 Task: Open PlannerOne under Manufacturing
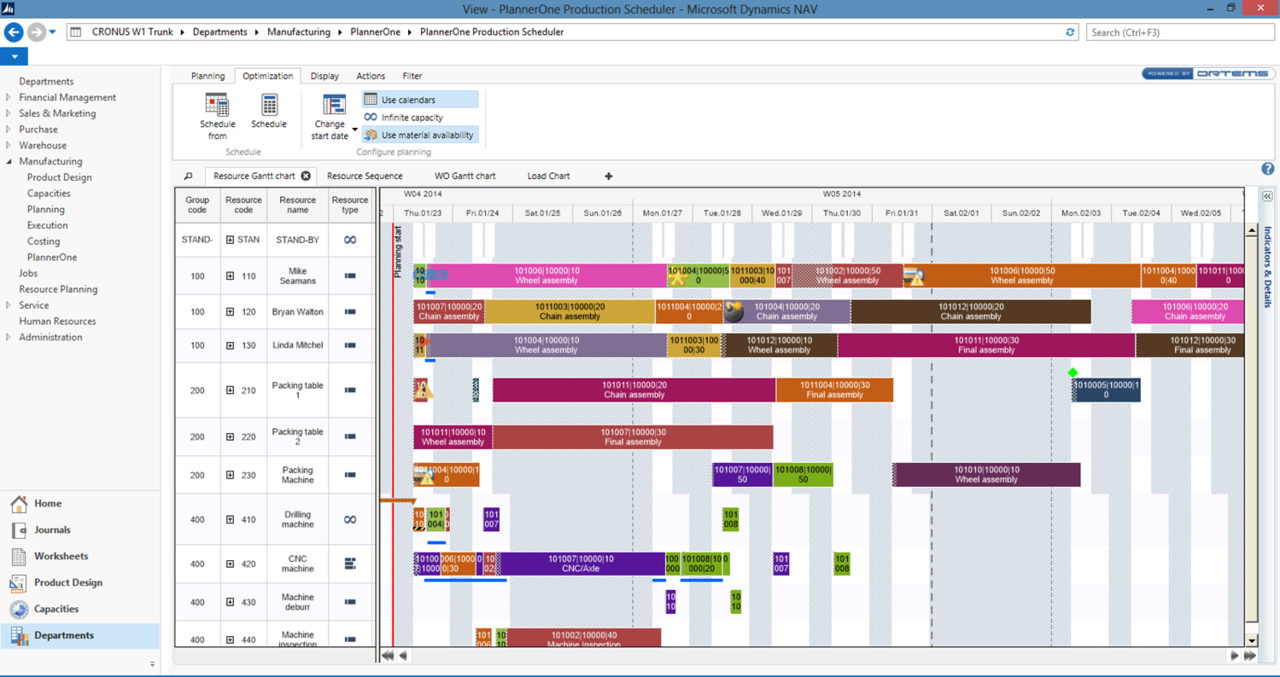52,257
